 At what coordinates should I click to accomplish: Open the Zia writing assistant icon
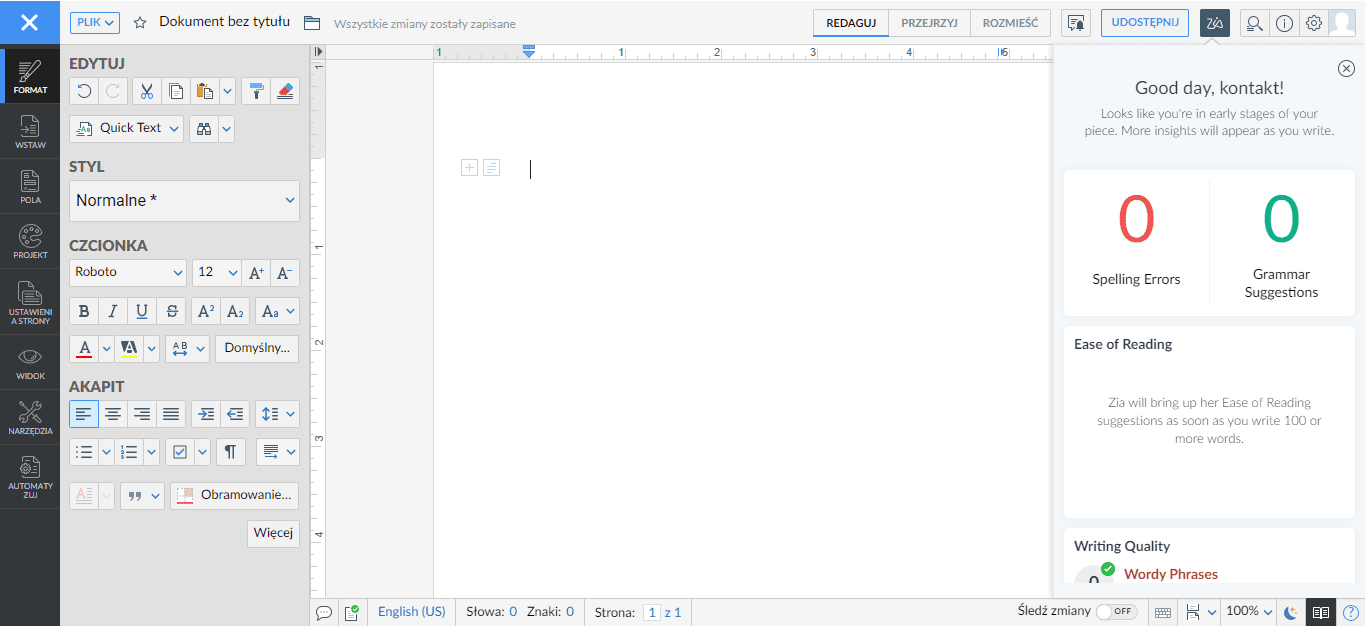[1215, 23]
